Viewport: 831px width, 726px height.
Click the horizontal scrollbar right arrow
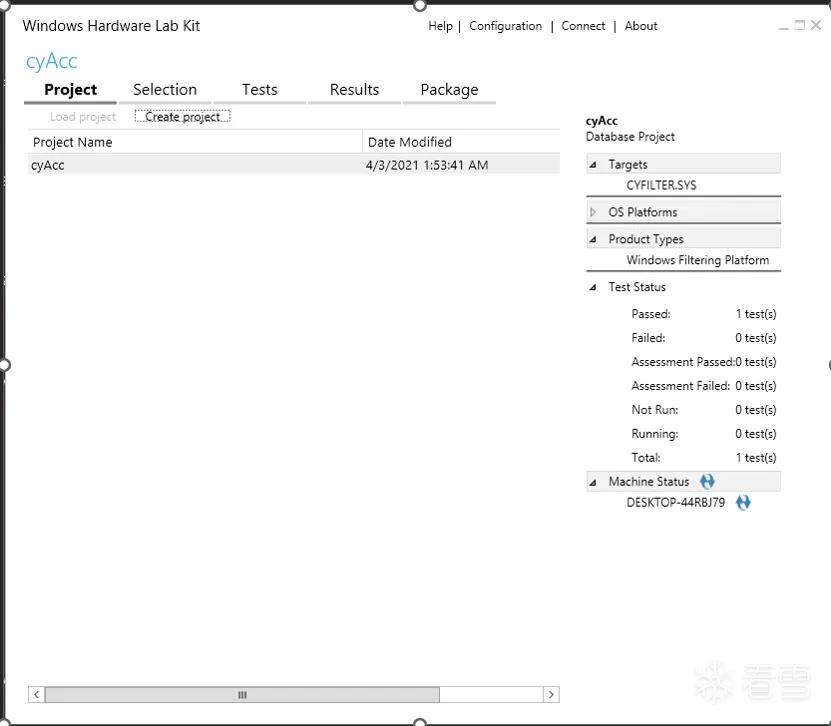[x=551, y=694]
